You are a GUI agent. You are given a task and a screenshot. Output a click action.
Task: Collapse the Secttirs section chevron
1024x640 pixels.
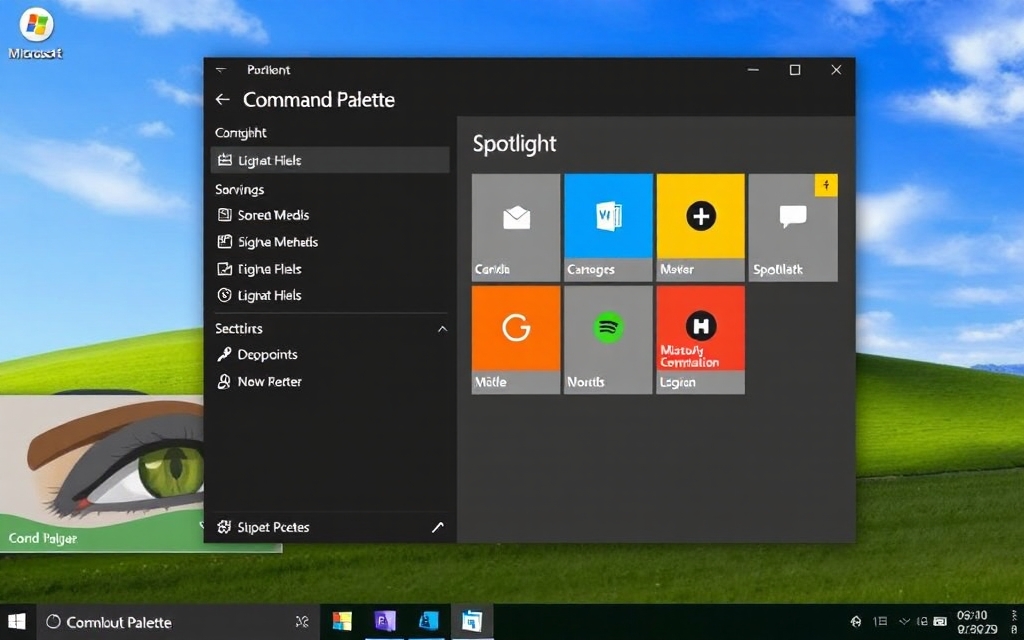[442, 328]
